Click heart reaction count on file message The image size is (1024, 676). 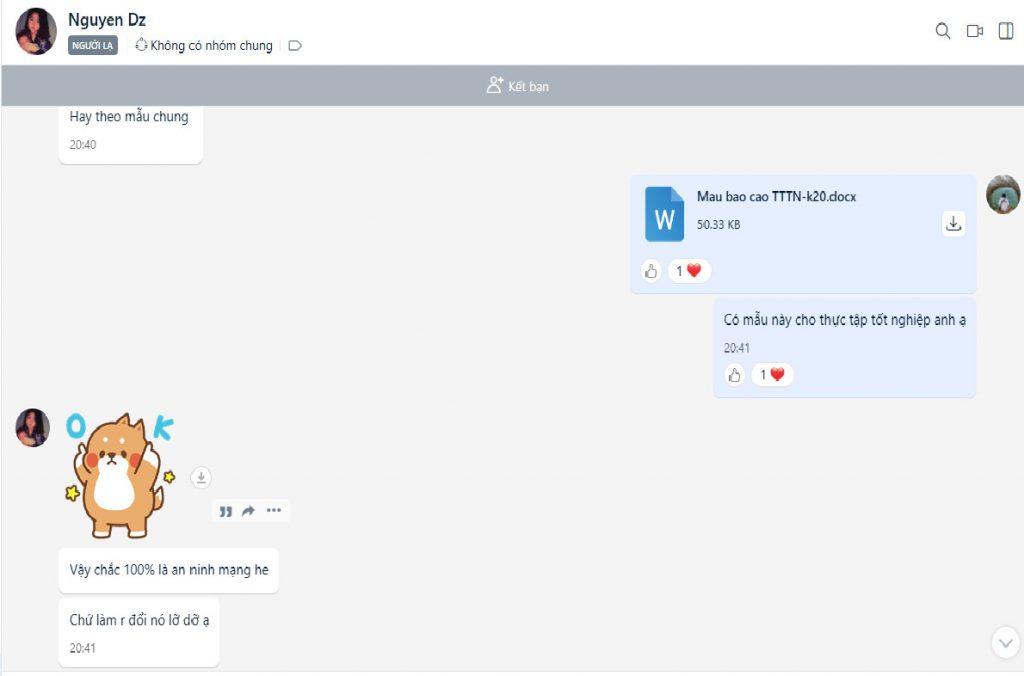[x=689, y=270]
